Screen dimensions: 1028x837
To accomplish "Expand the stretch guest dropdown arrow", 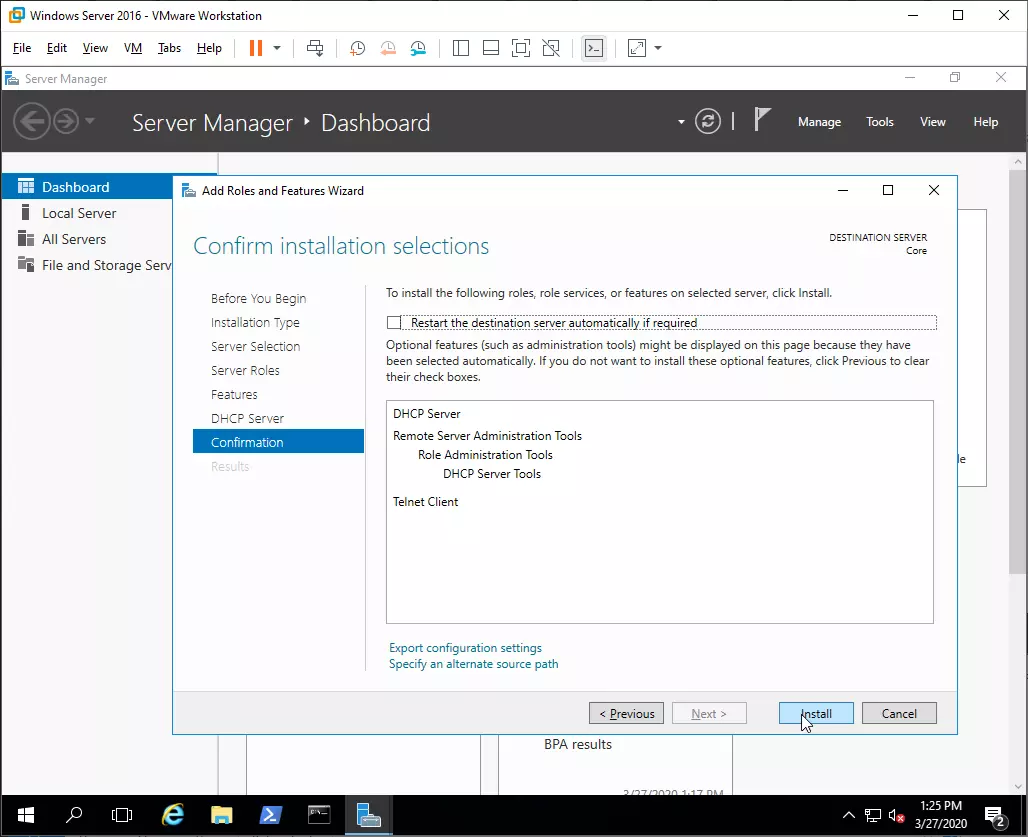I will click(x=658, y=48).
